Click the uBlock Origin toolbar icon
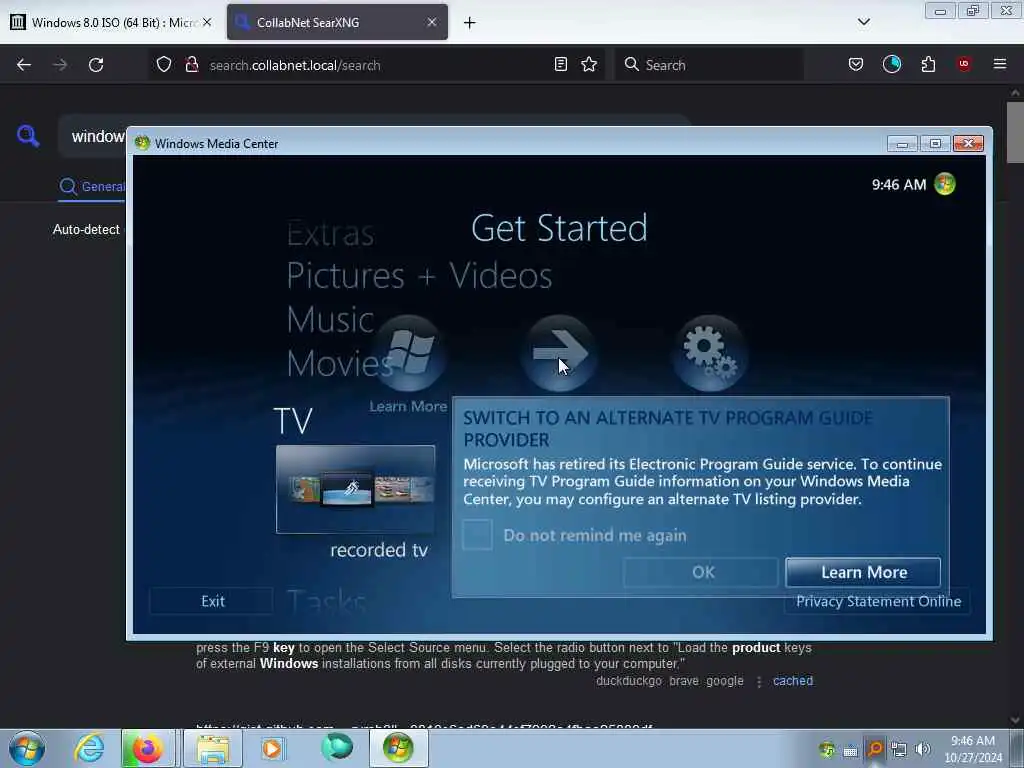The width and height of the screenshot is (1024, 768). point(964,65)
